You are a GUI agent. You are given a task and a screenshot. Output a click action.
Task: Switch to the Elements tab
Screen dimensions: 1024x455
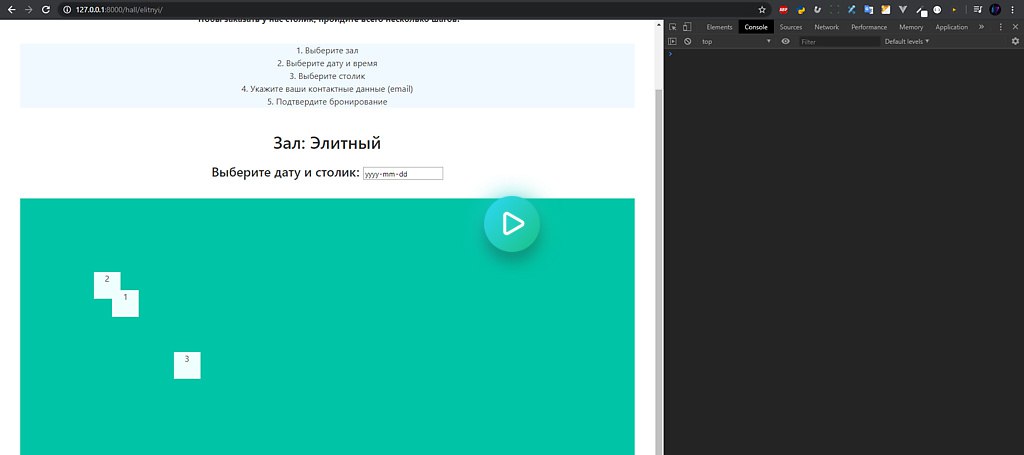(719, 27)
